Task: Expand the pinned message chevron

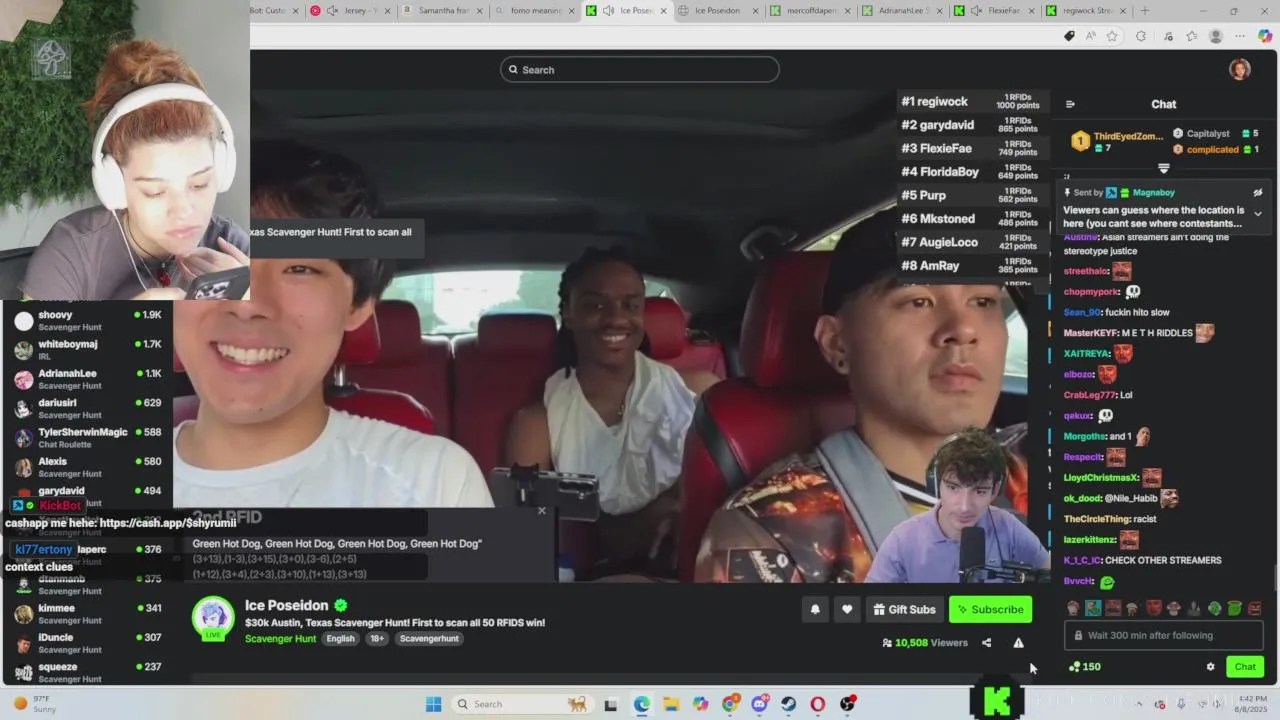Action: pyautogui.click(x=1258, y=213)
